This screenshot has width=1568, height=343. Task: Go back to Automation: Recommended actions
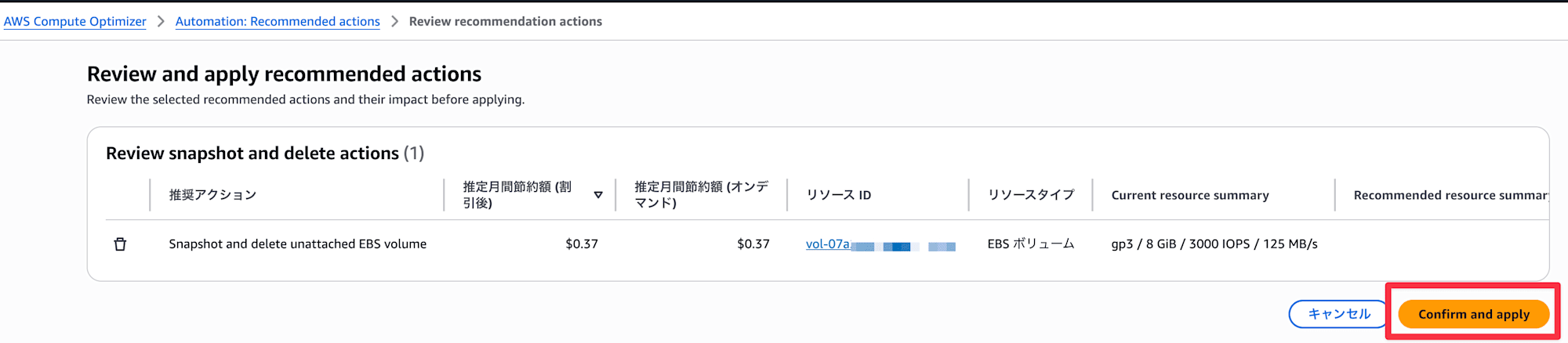point(278,22)
